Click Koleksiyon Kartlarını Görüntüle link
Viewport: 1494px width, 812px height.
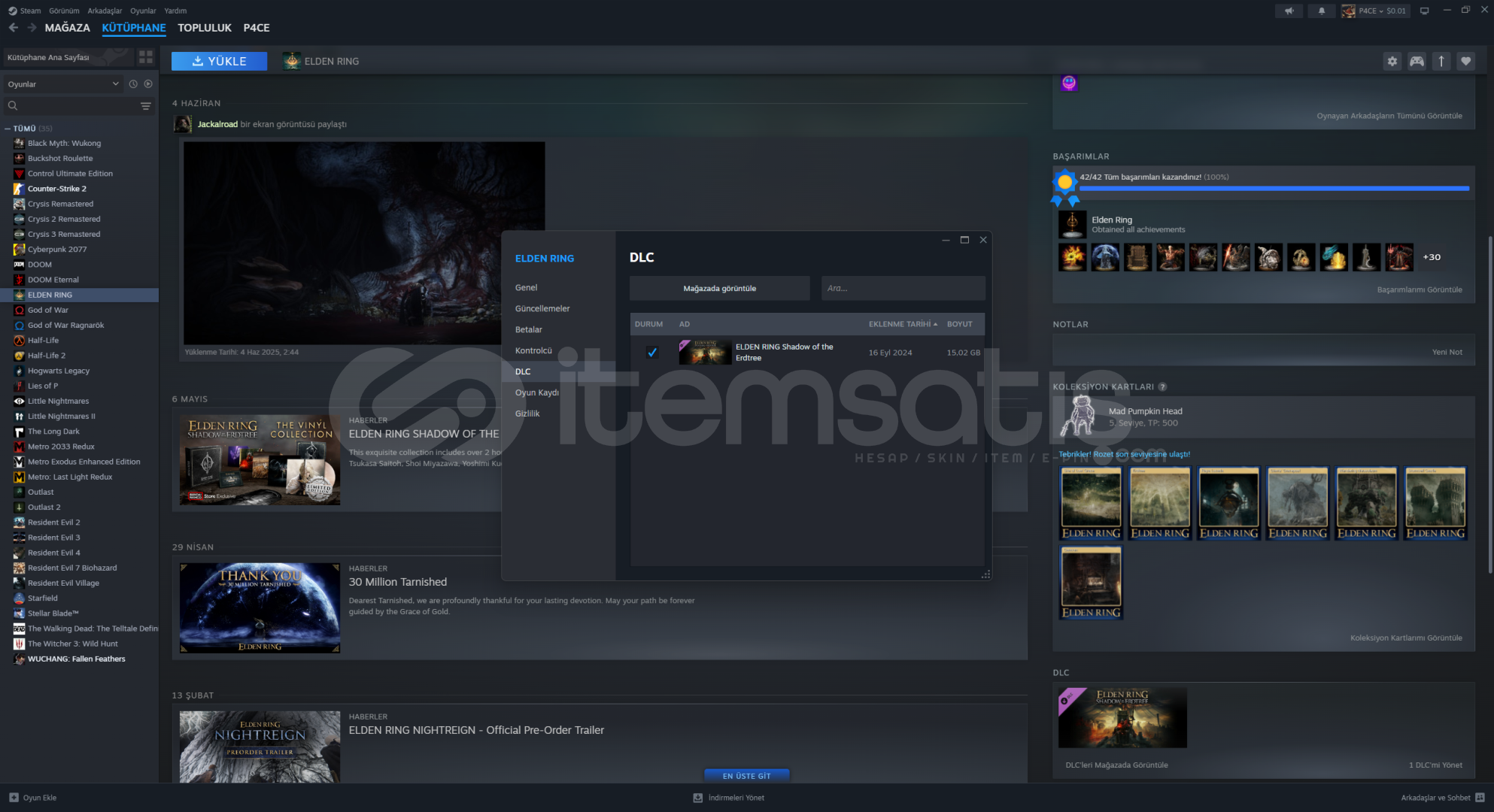pos(1406,638)
